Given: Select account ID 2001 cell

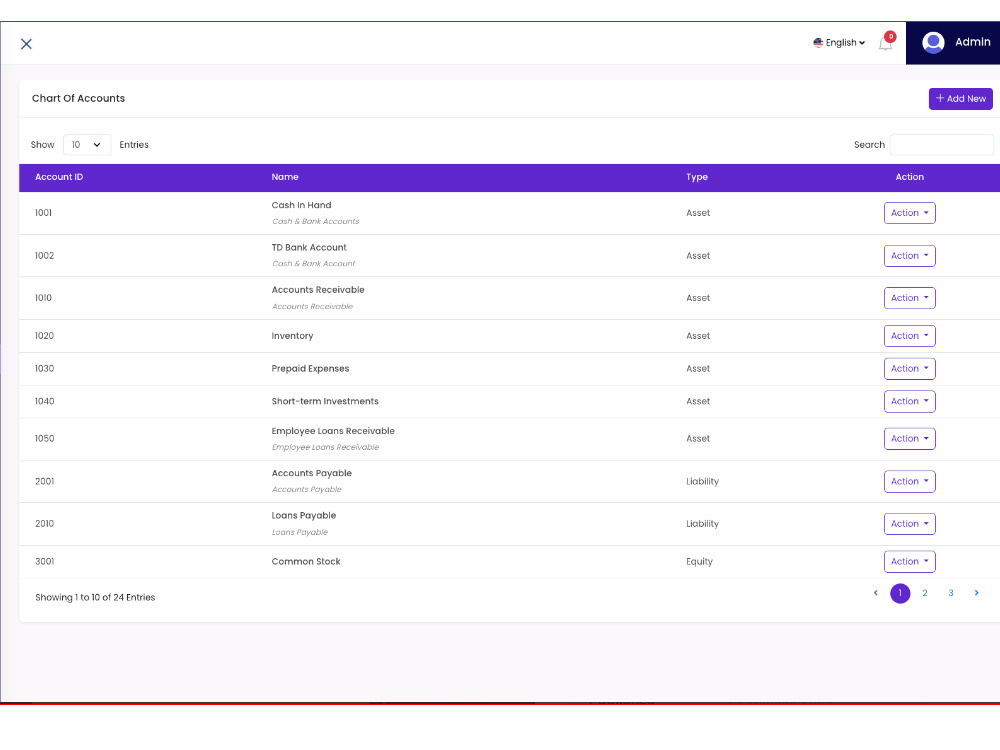Looking at the screenshot, I should point(44,482).
